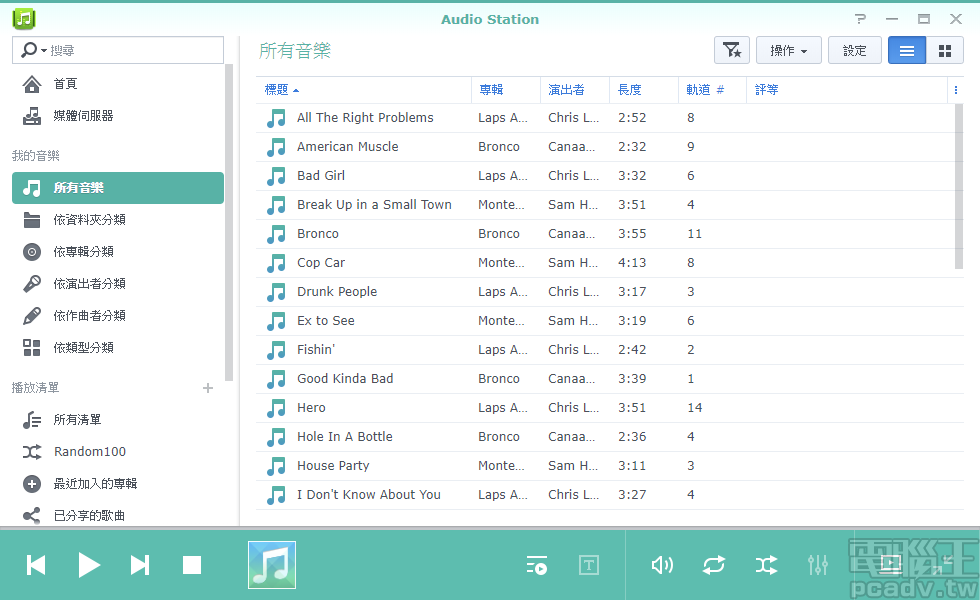This screenshot has height=600, width=980.
Task: Skip to the next track
Action: coord(140,565)
